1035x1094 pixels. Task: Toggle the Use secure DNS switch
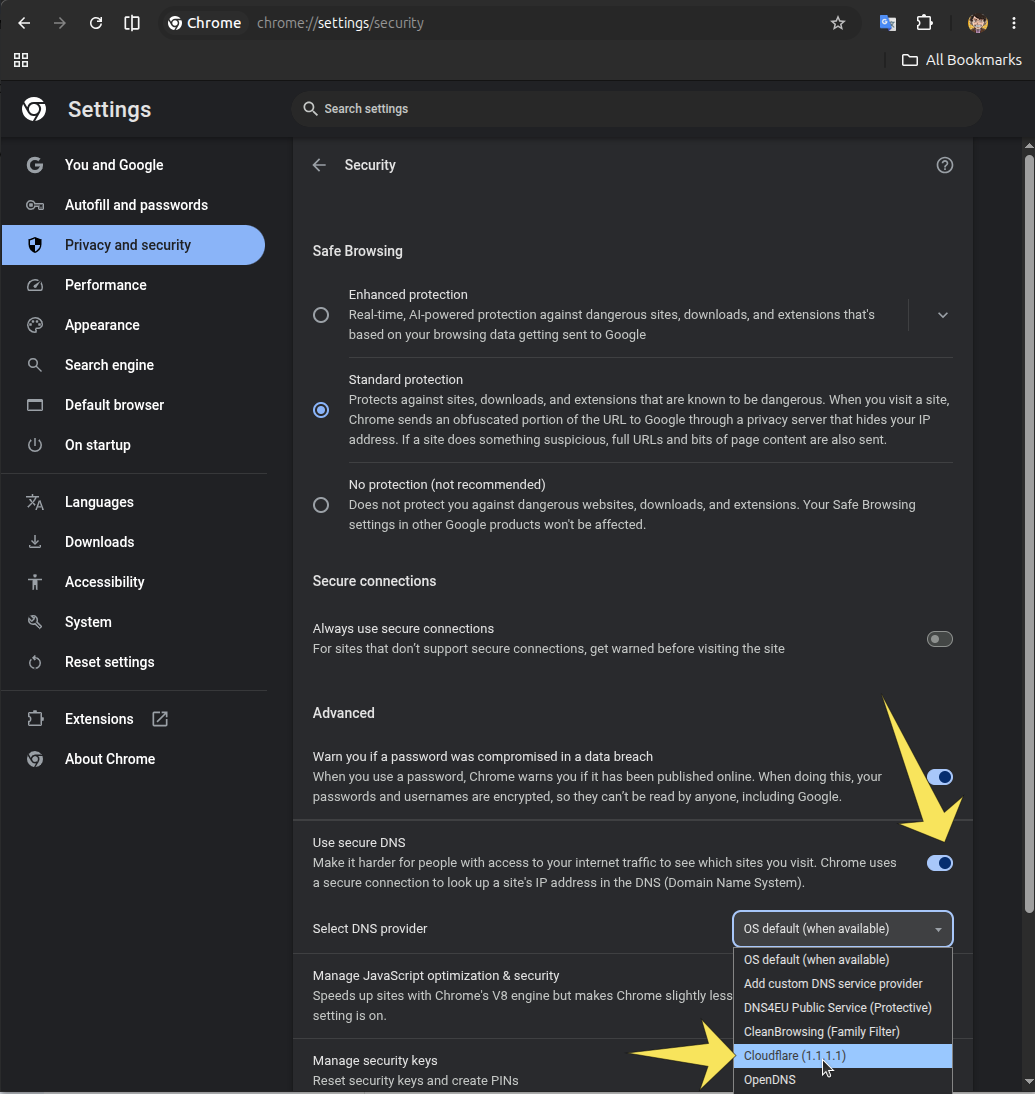click(x=939, y=863)
